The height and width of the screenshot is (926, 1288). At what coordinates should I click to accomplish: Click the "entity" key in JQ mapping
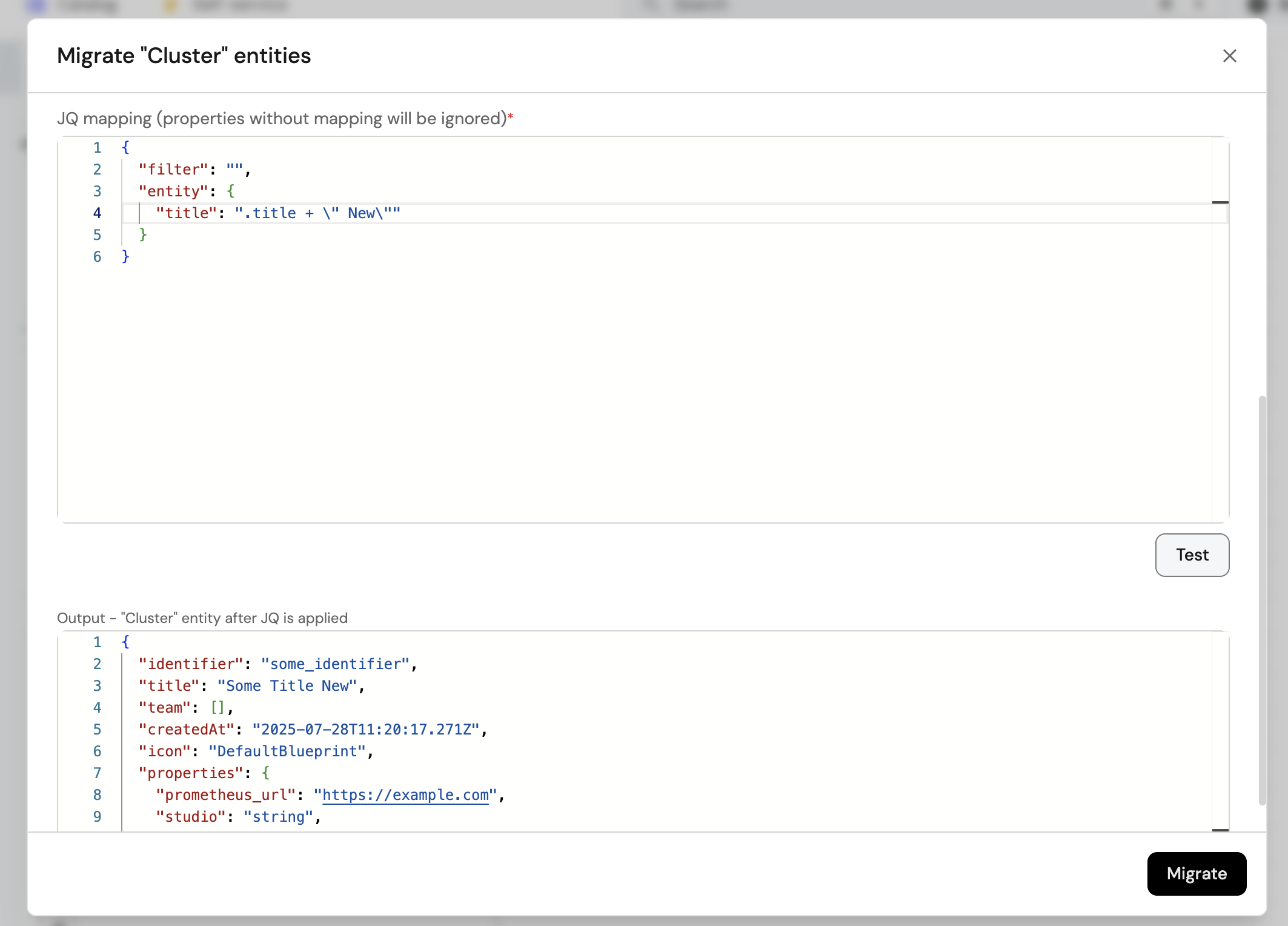pyautogui.click(x=173, y=192)
